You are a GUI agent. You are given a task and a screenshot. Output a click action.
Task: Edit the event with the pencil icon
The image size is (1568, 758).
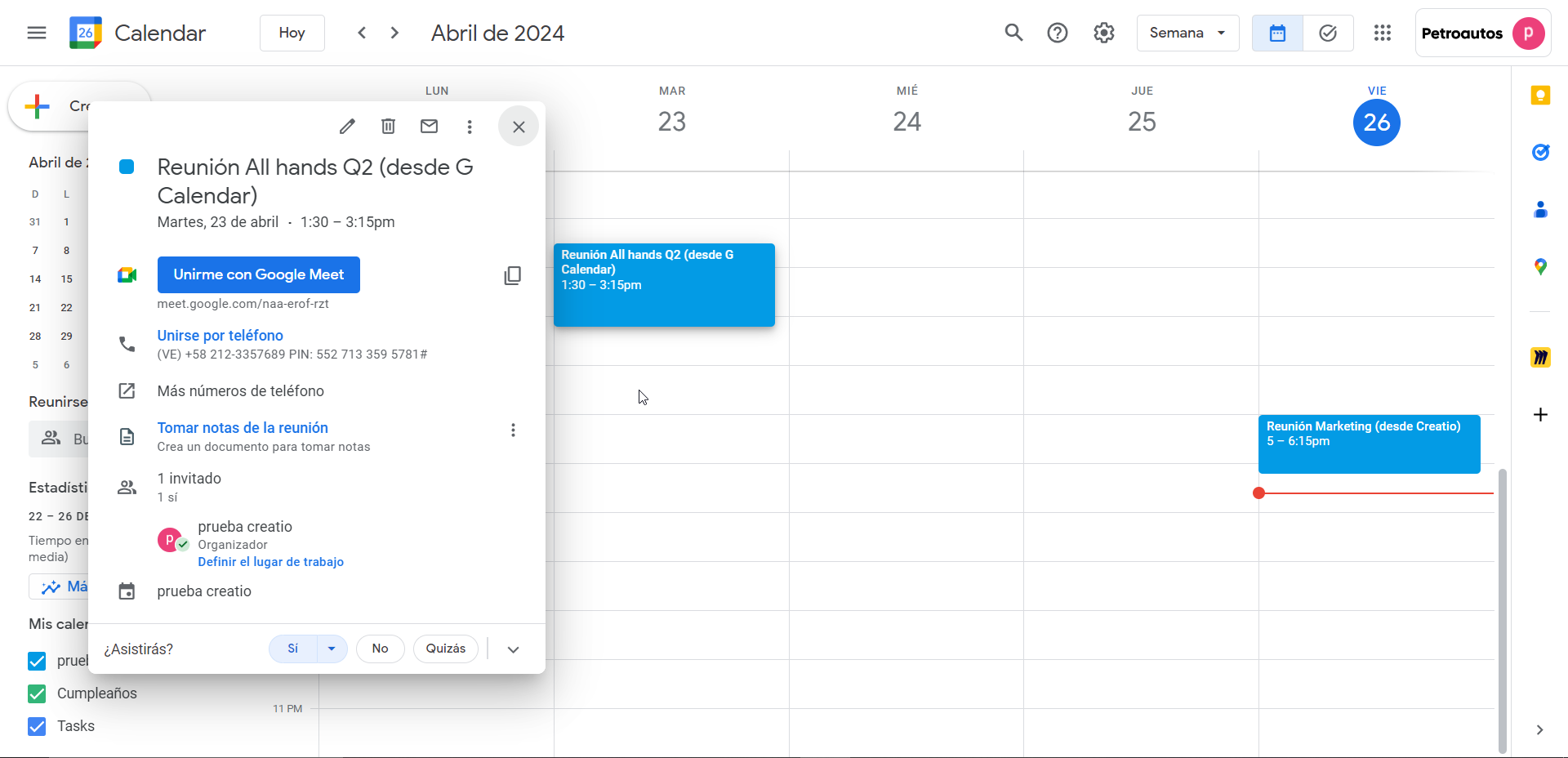pos(347,127)
